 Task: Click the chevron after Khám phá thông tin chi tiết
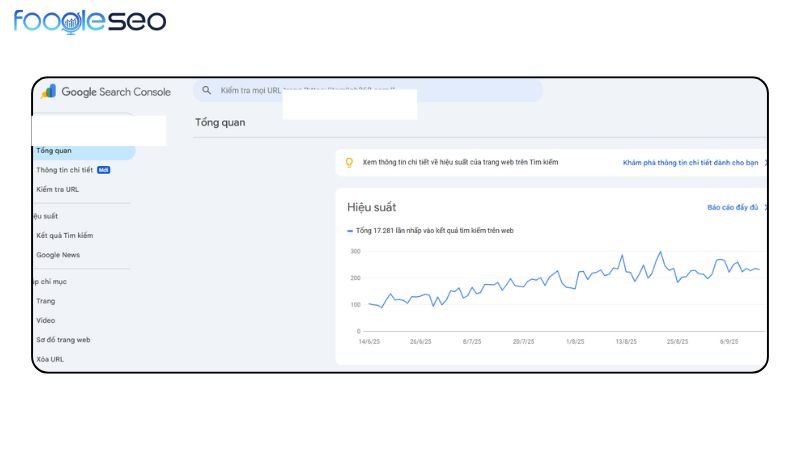click(765, 162)
